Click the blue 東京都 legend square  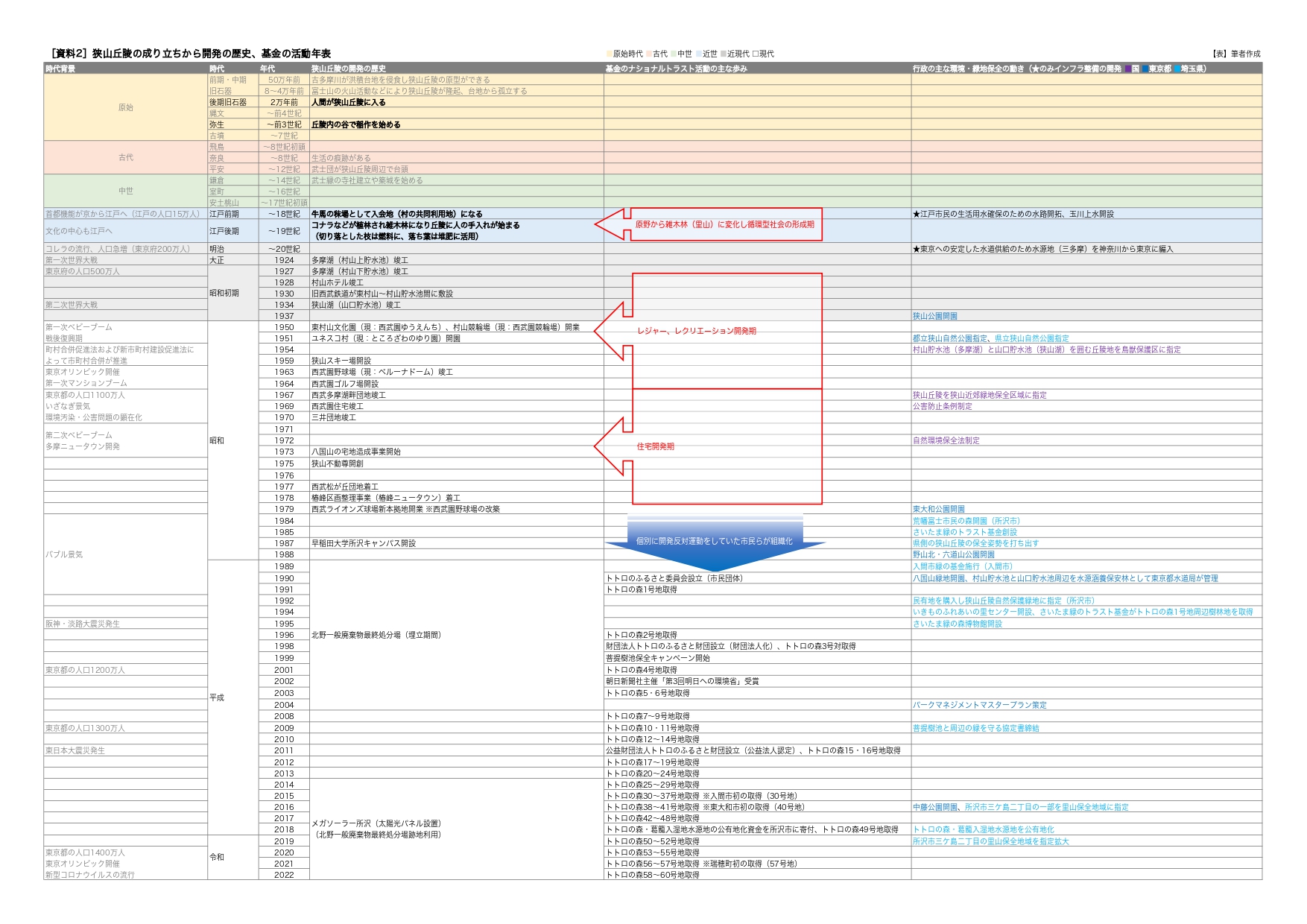coord(1145,69)
